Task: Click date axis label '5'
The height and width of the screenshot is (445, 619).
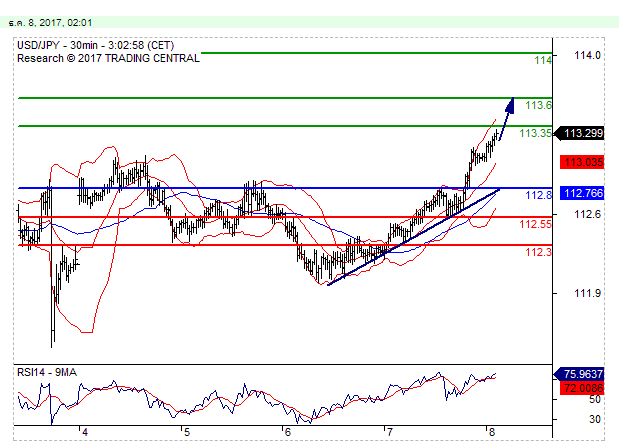Action: [187, 432]
